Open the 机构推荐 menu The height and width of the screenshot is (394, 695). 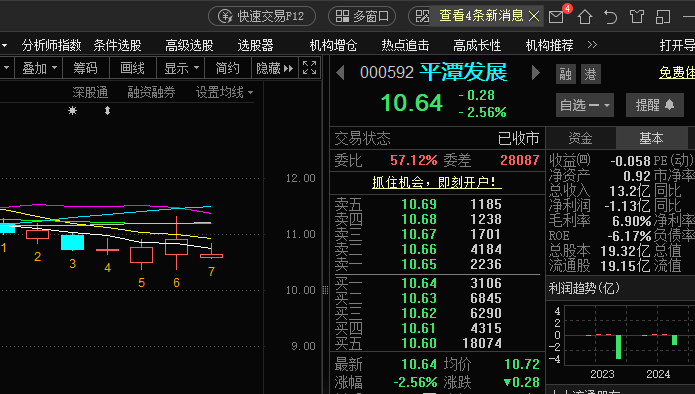click(549, 45)
